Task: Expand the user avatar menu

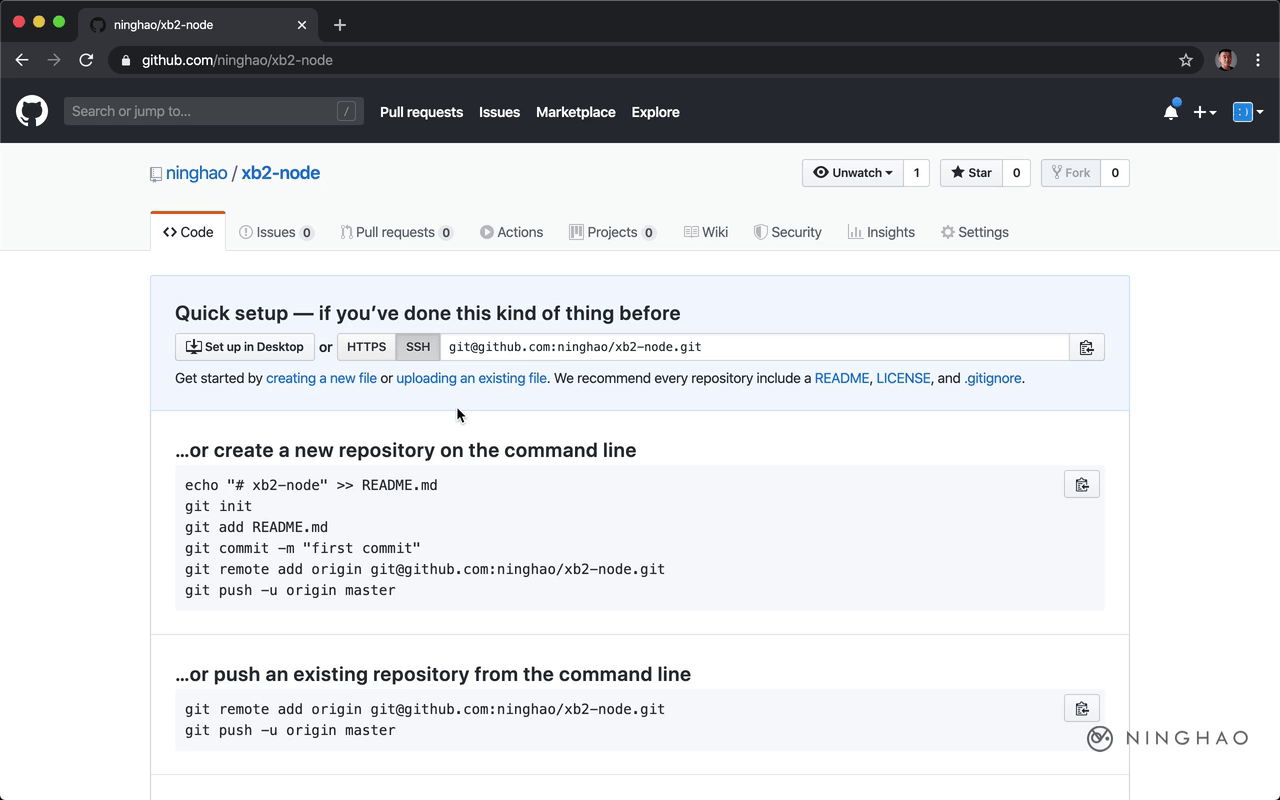Action: tap(1248, 112)
